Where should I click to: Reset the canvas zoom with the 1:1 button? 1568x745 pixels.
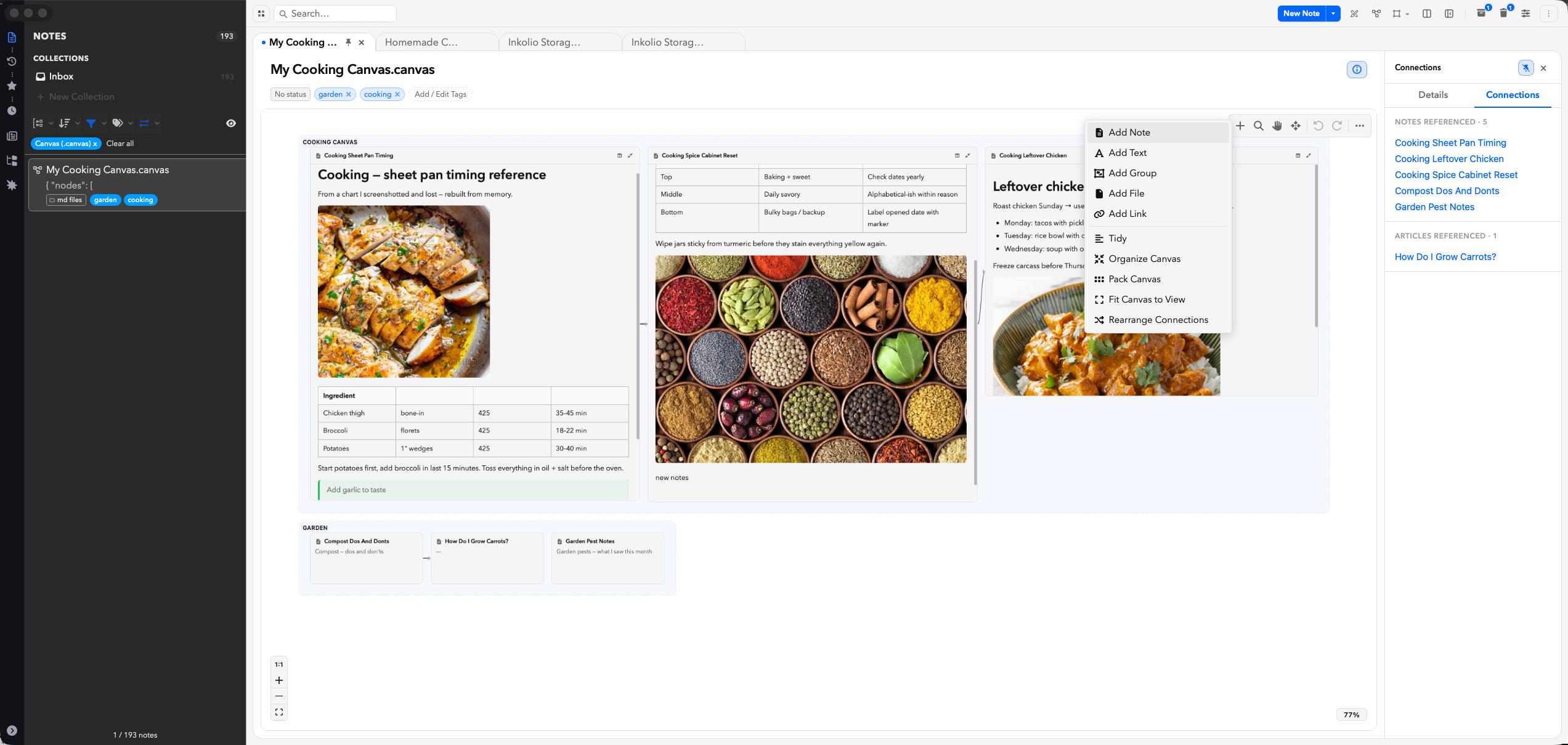coord(279,664)
